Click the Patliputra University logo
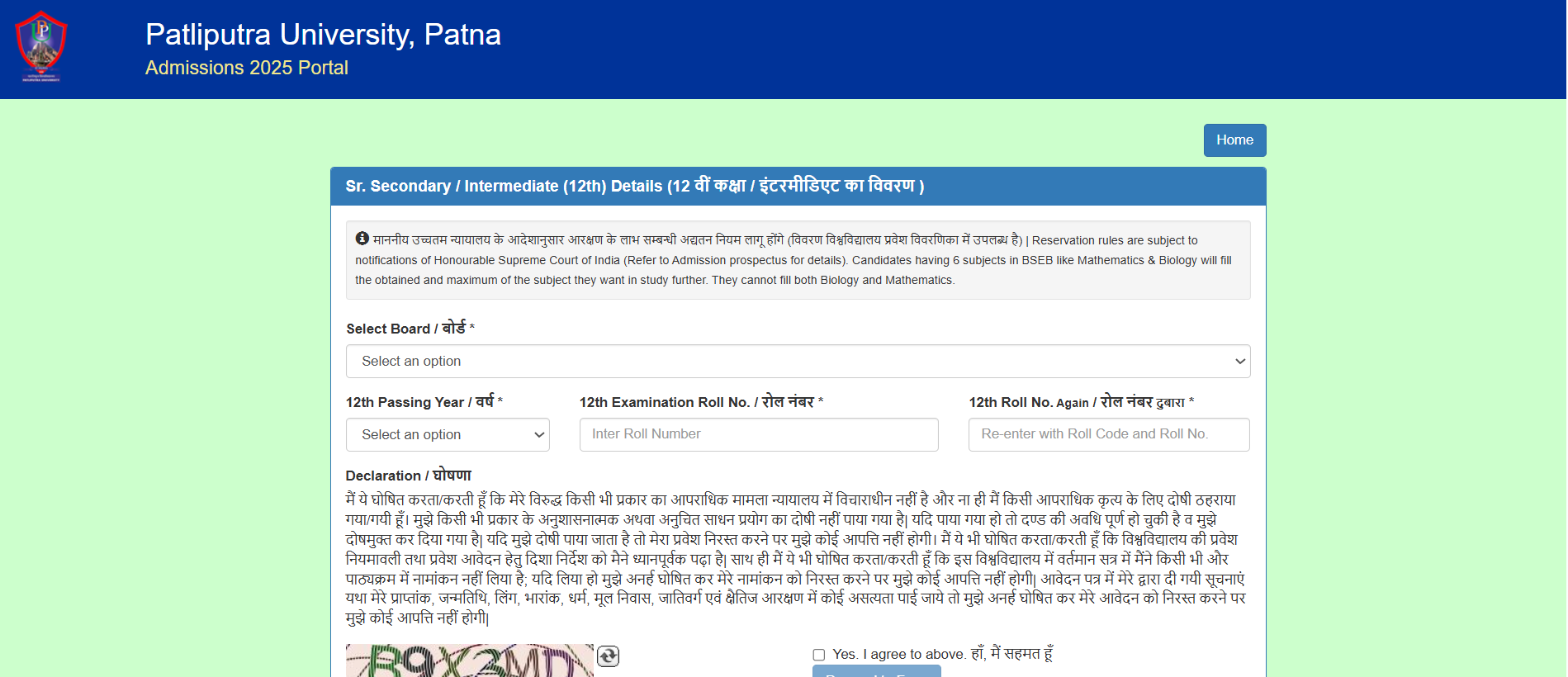Image resolution: width=1568 pixels, height=677 pixels. pos(41,46)
